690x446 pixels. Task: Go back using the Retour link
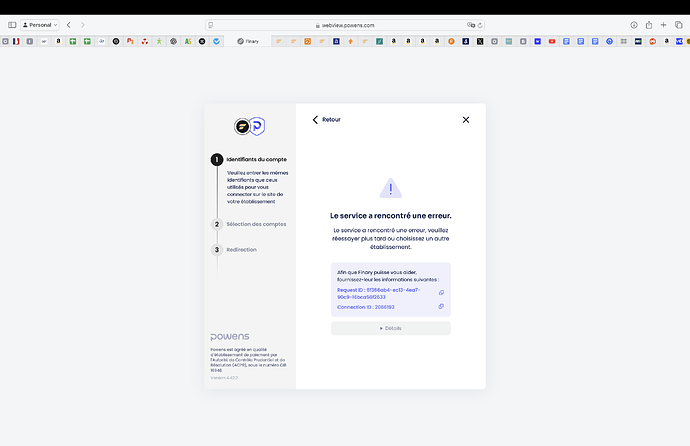(x=326, y=120)
